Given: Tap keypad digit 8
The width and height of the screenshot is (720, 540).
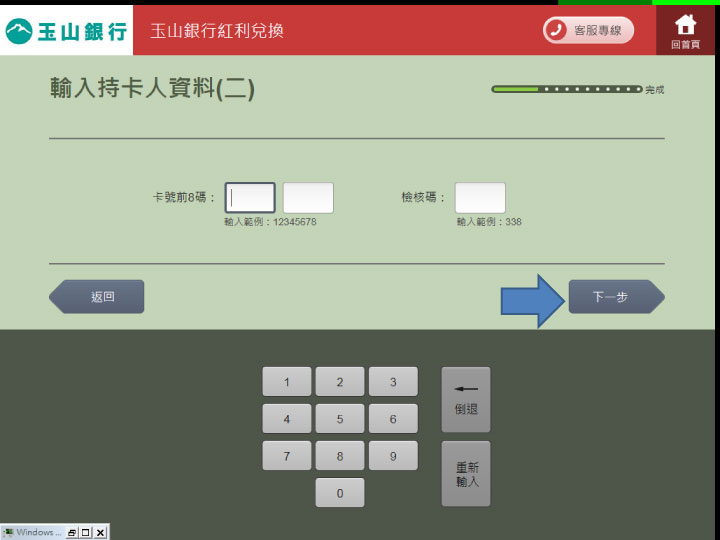Looking at the screenshot, I should tap(340, 456).
